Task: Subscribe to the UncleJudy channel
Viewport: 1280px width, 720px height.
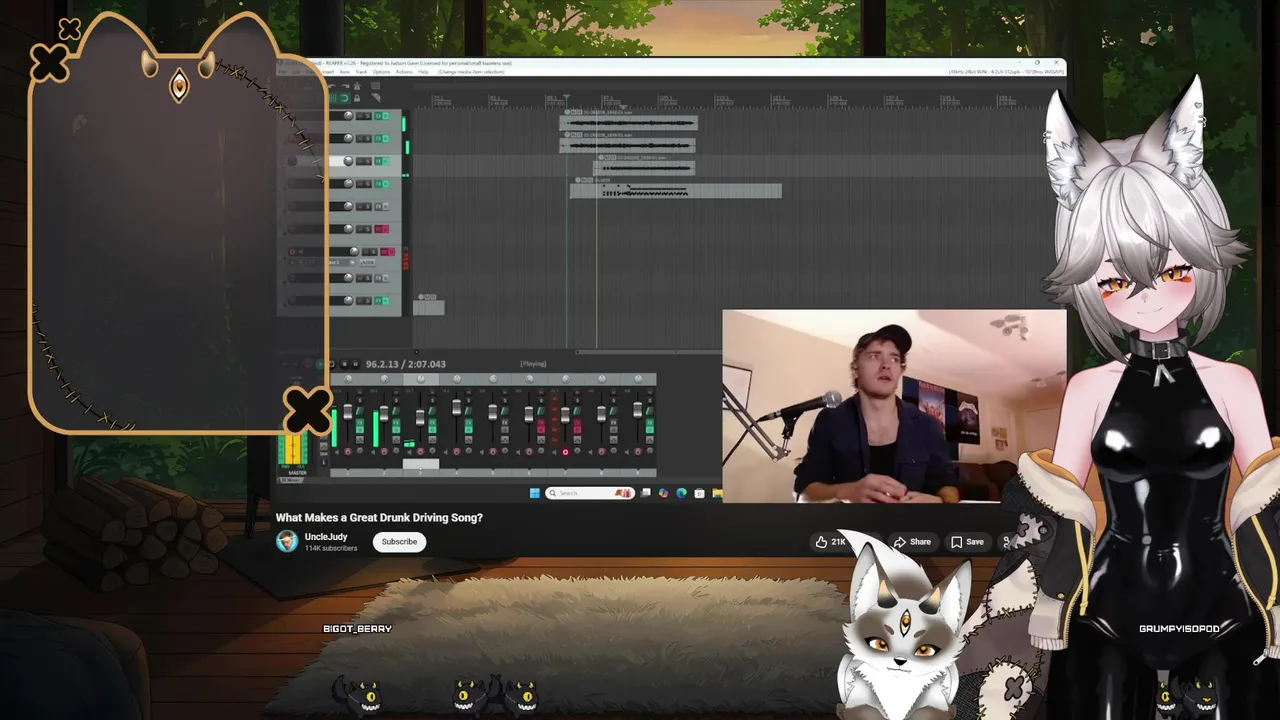Action: (x=399, y=542)
